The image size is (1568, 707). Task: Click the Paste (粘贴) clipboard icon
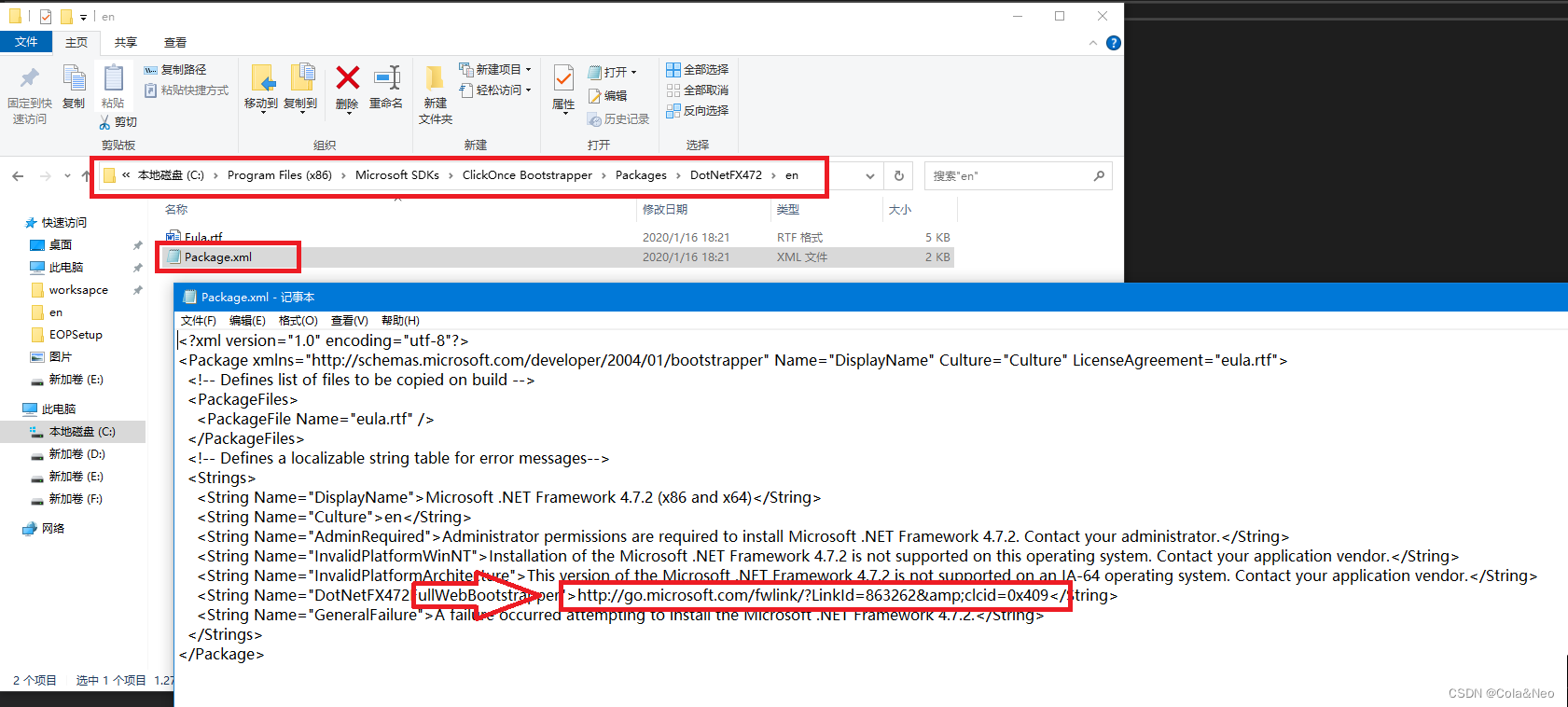point(113,78)
